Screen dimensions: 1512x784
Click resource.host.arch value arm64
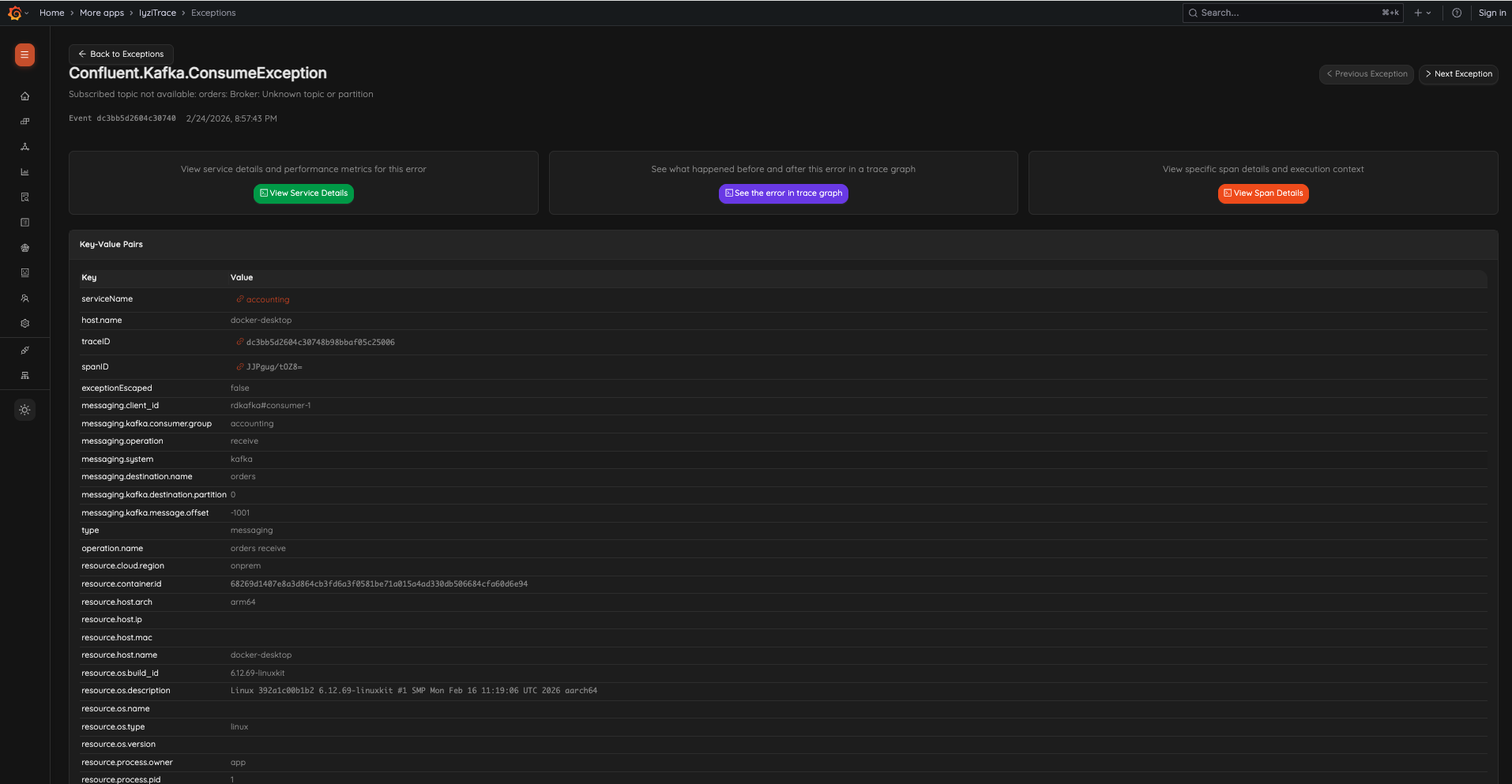tap(243, 602)
